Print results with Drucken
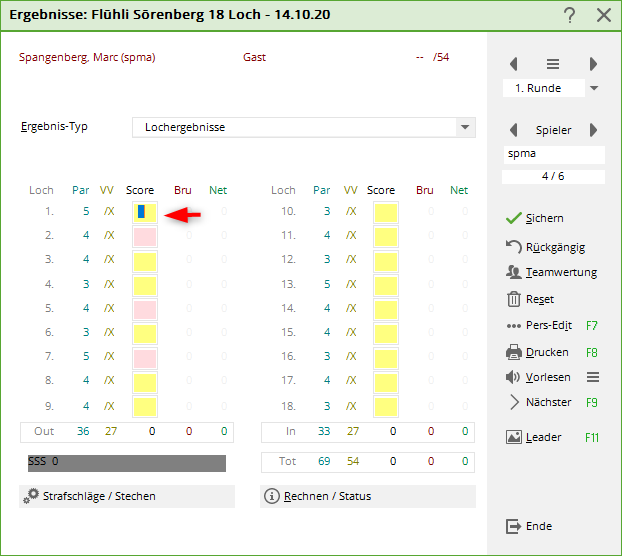The height and width of the screenshot is (556, 622). (x=539, y=352)
